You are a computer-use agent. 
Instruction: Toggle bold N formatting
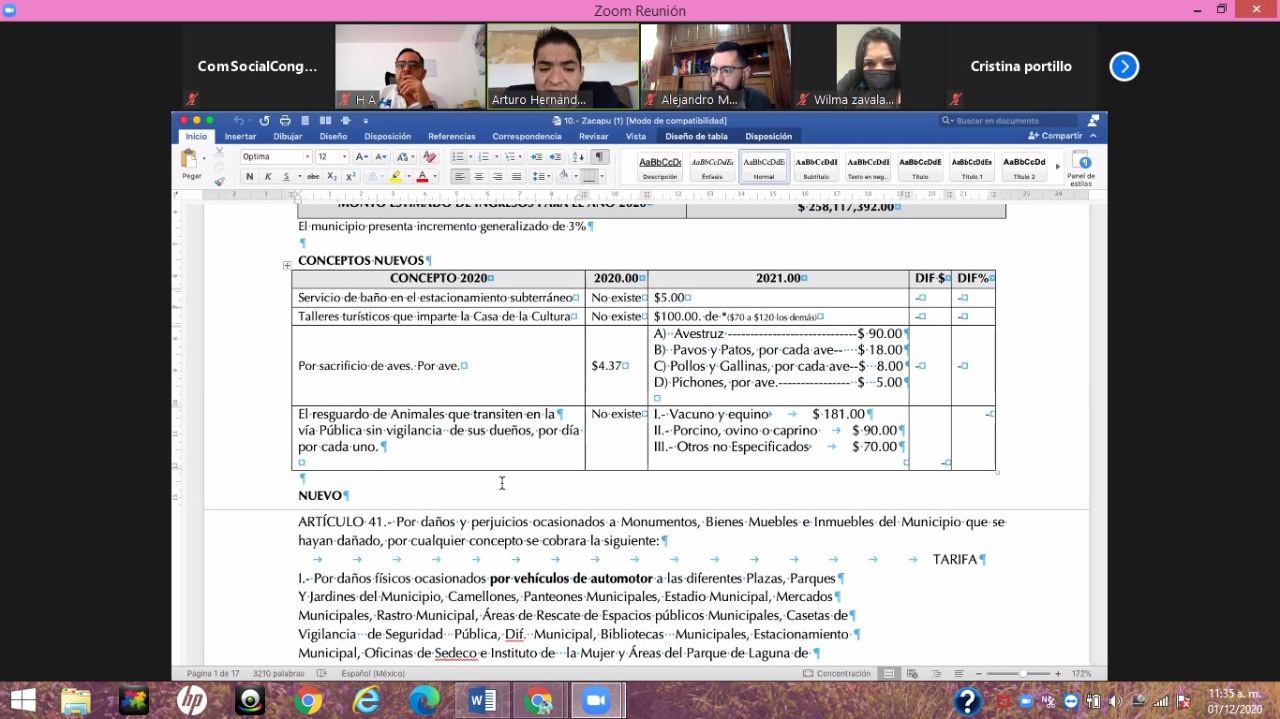pos(250,177)
